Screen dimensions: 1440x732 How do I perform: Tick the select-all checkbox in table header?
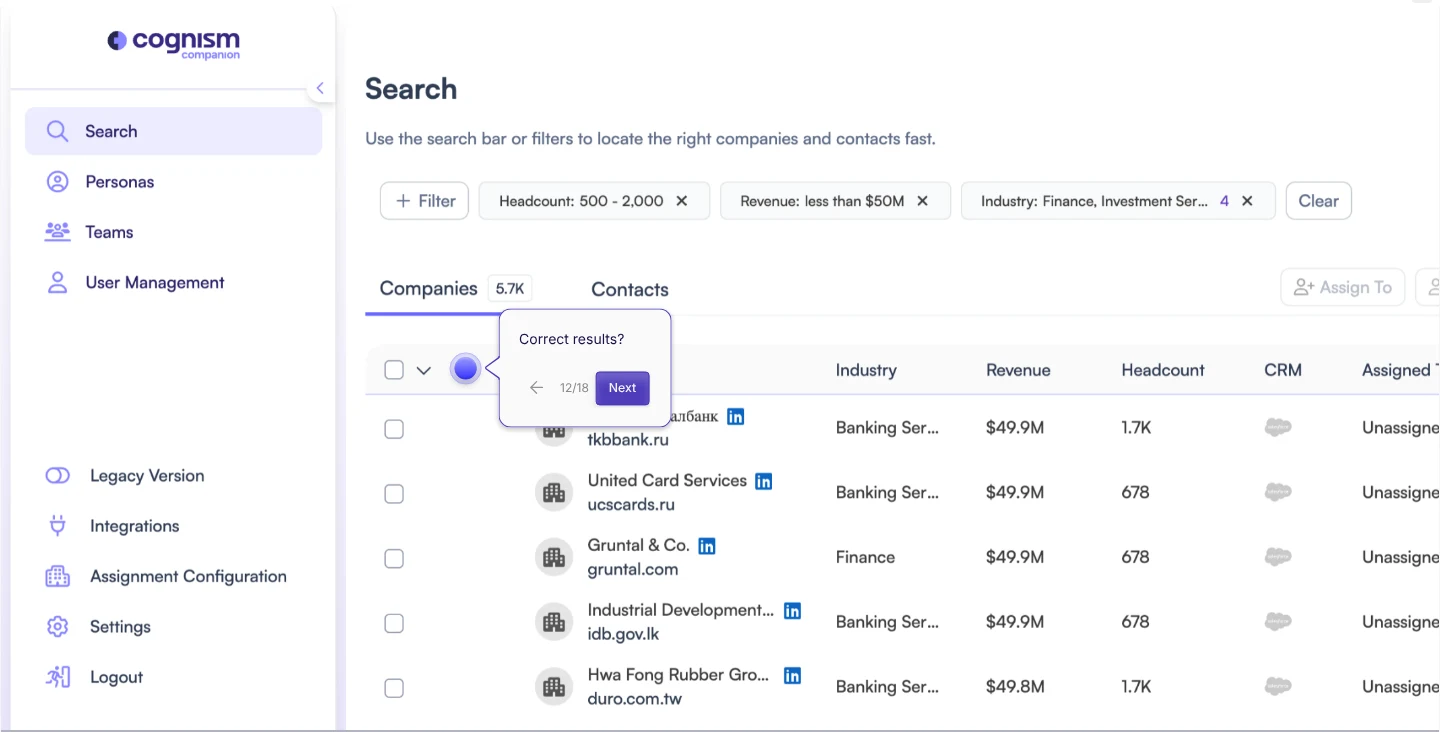(394, 370)
